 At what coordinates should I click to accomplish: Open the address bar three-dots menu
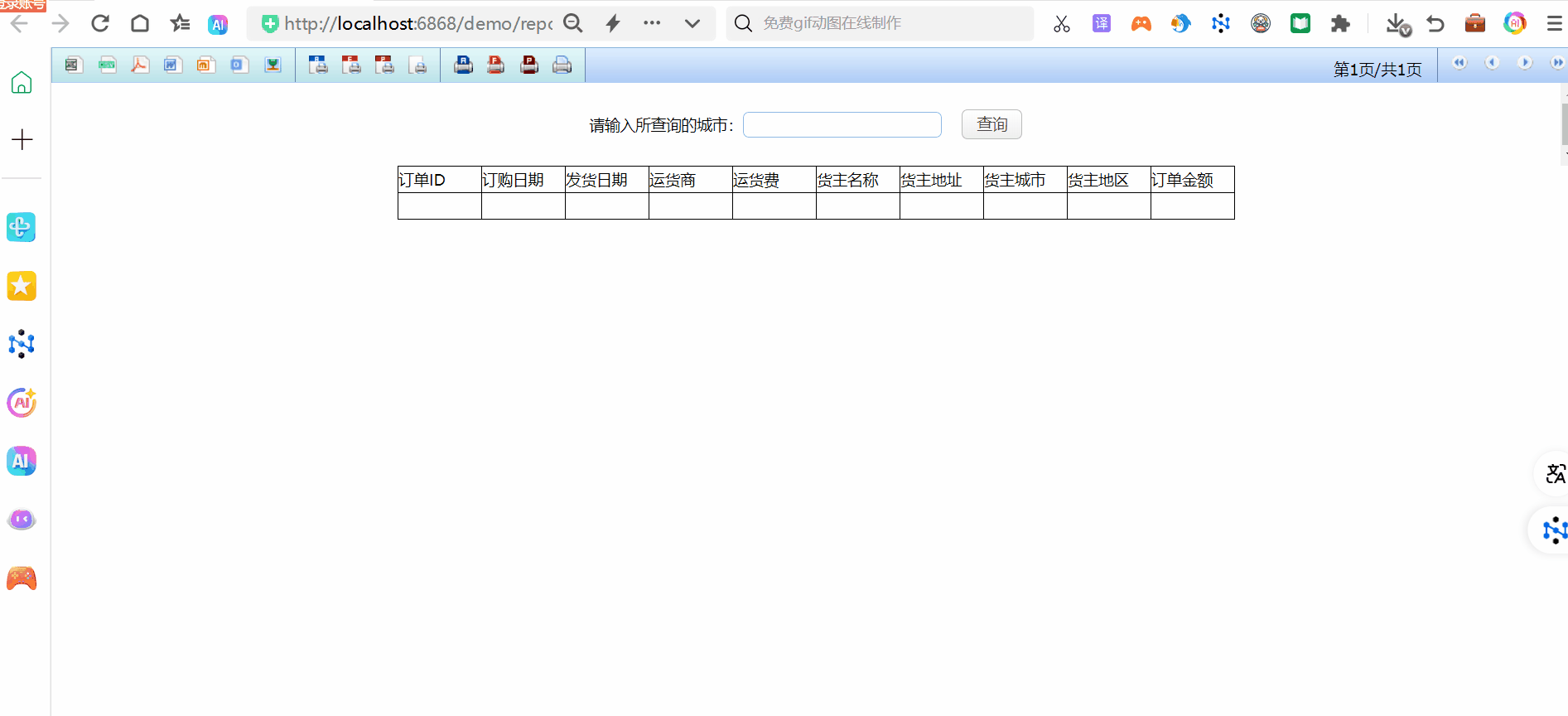652,23
